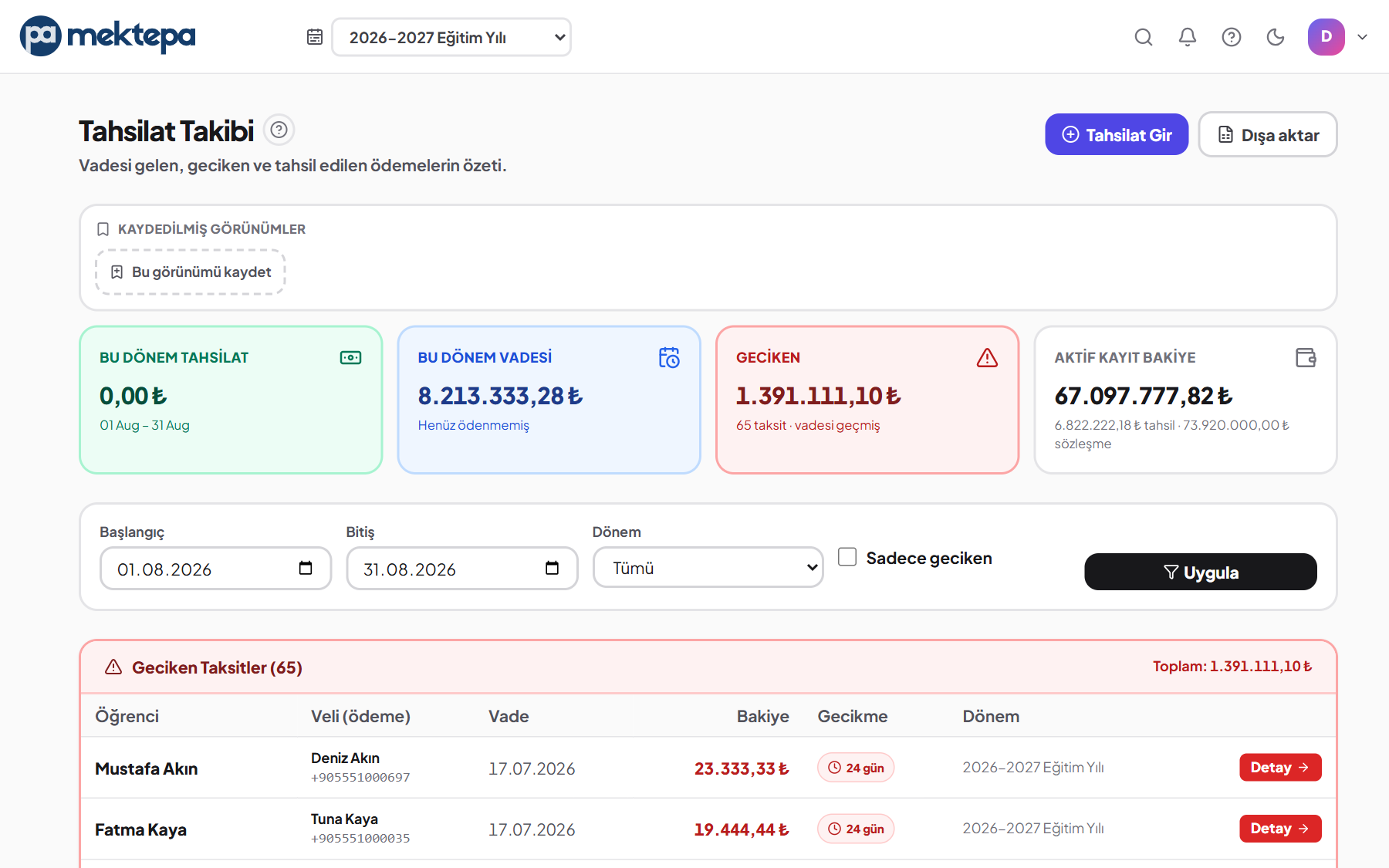Screen dimensions: 1389x868
Task: Click Bu görünümü kaydet
Action: click(191, 272)
